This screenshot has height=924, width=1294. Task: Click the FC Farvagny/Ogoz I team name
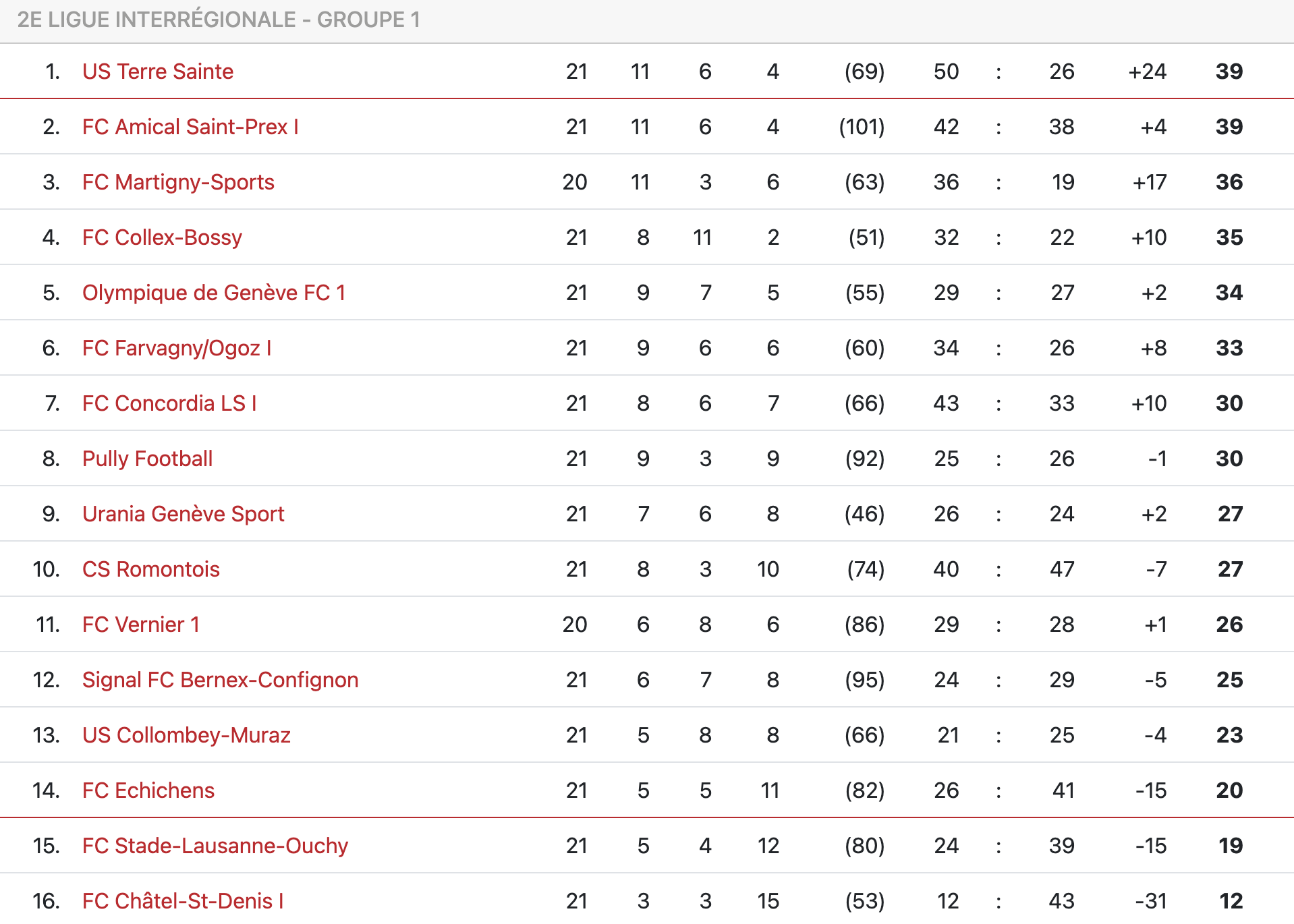[x=176, y=348]
